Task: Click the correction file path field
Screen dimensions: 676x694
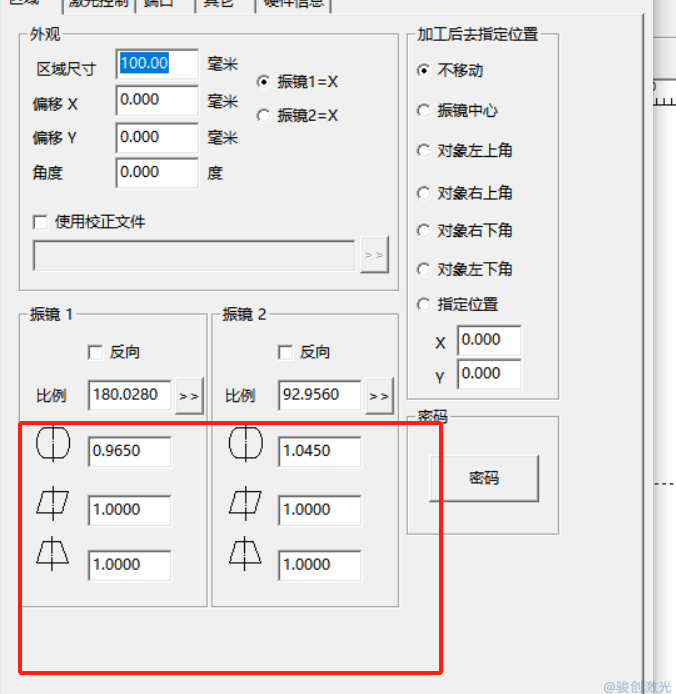Action: point(194,255)
